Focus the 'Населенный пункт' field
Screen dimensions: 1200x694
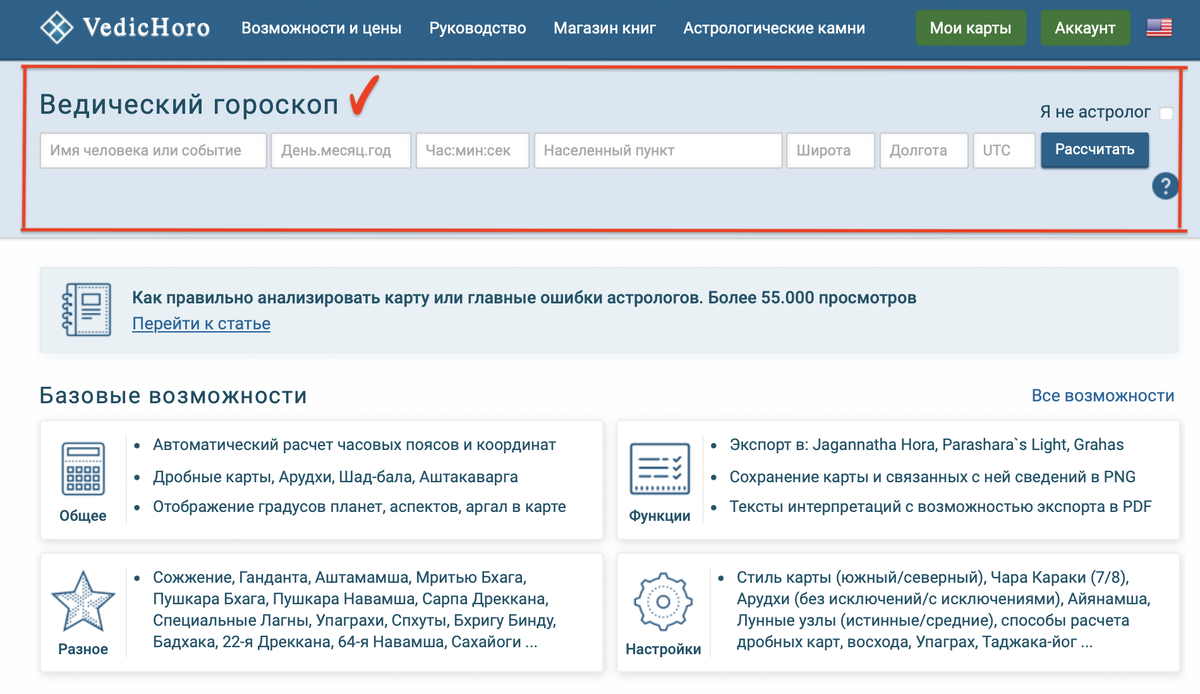pyautogui.click(x=658, y=150)
